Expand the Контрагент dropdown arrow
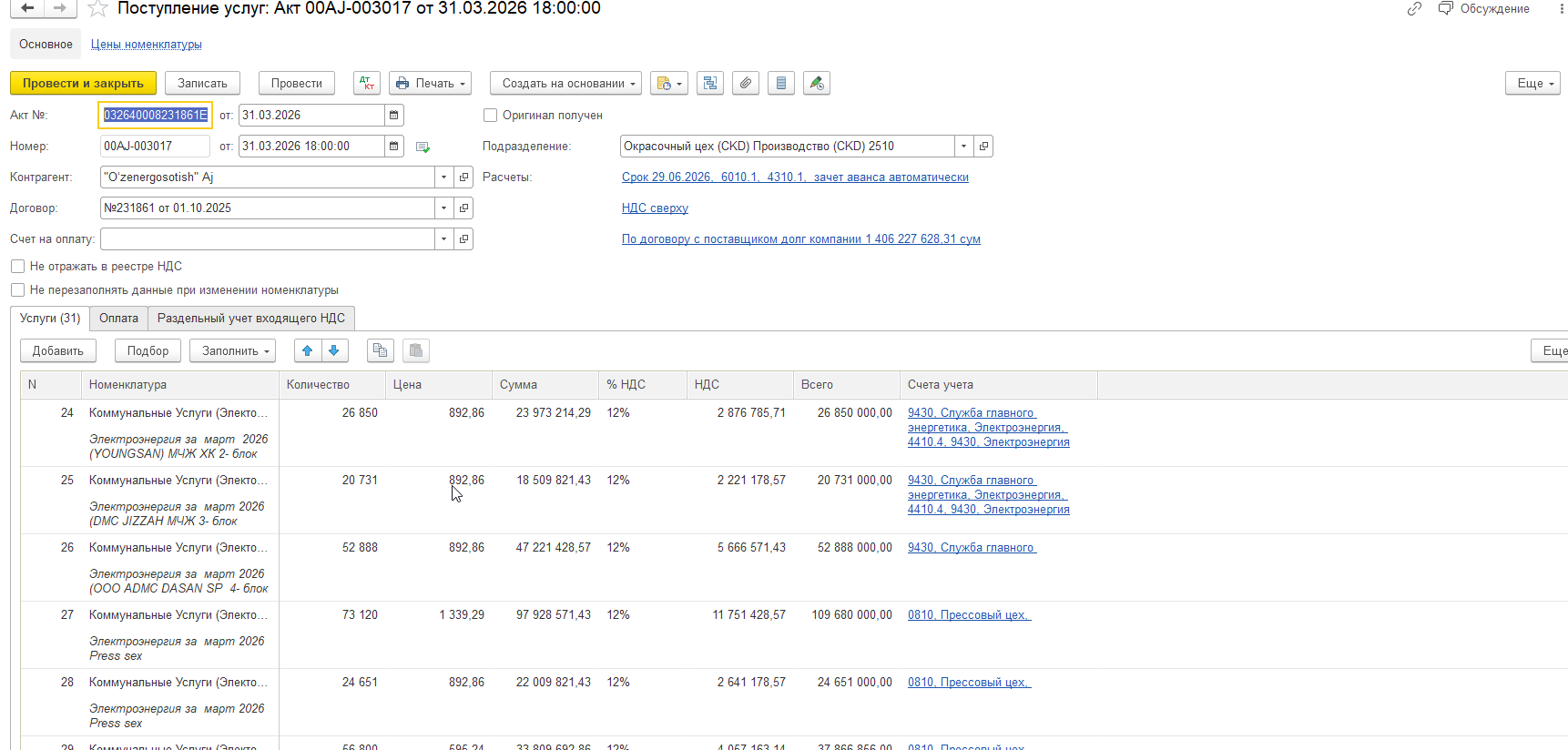The image size is (1568, 750). tap(443, 177)
